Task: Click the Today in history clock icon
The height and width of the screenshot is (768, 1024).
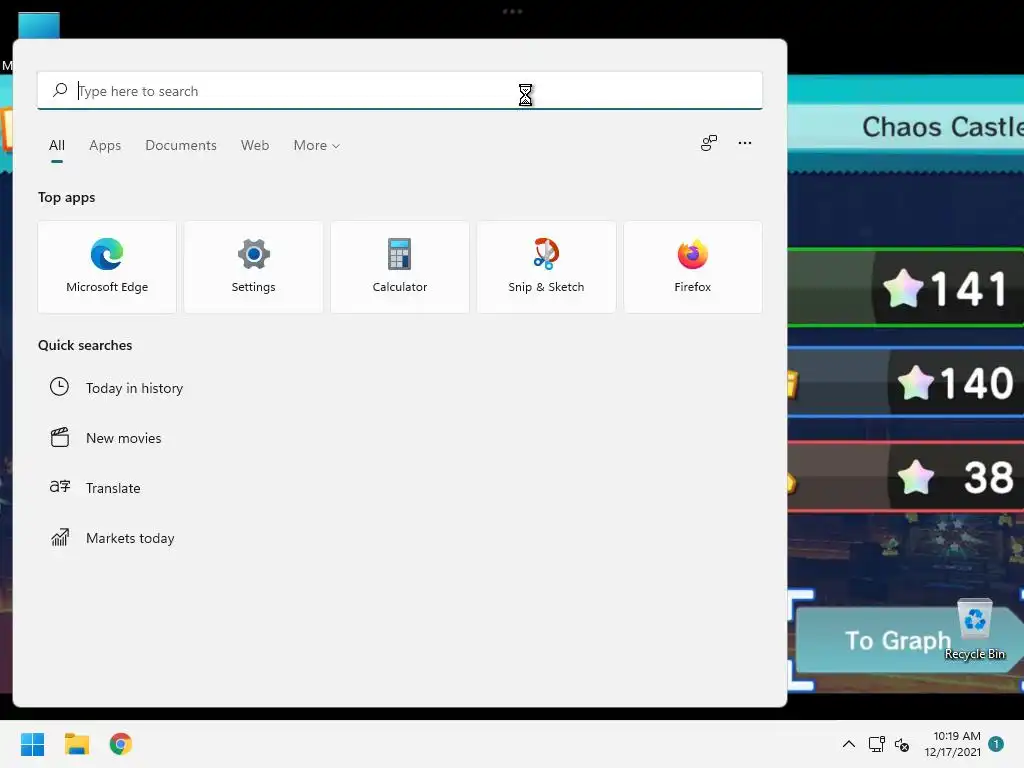Action: pyautogui.click(x=59, y=387)
